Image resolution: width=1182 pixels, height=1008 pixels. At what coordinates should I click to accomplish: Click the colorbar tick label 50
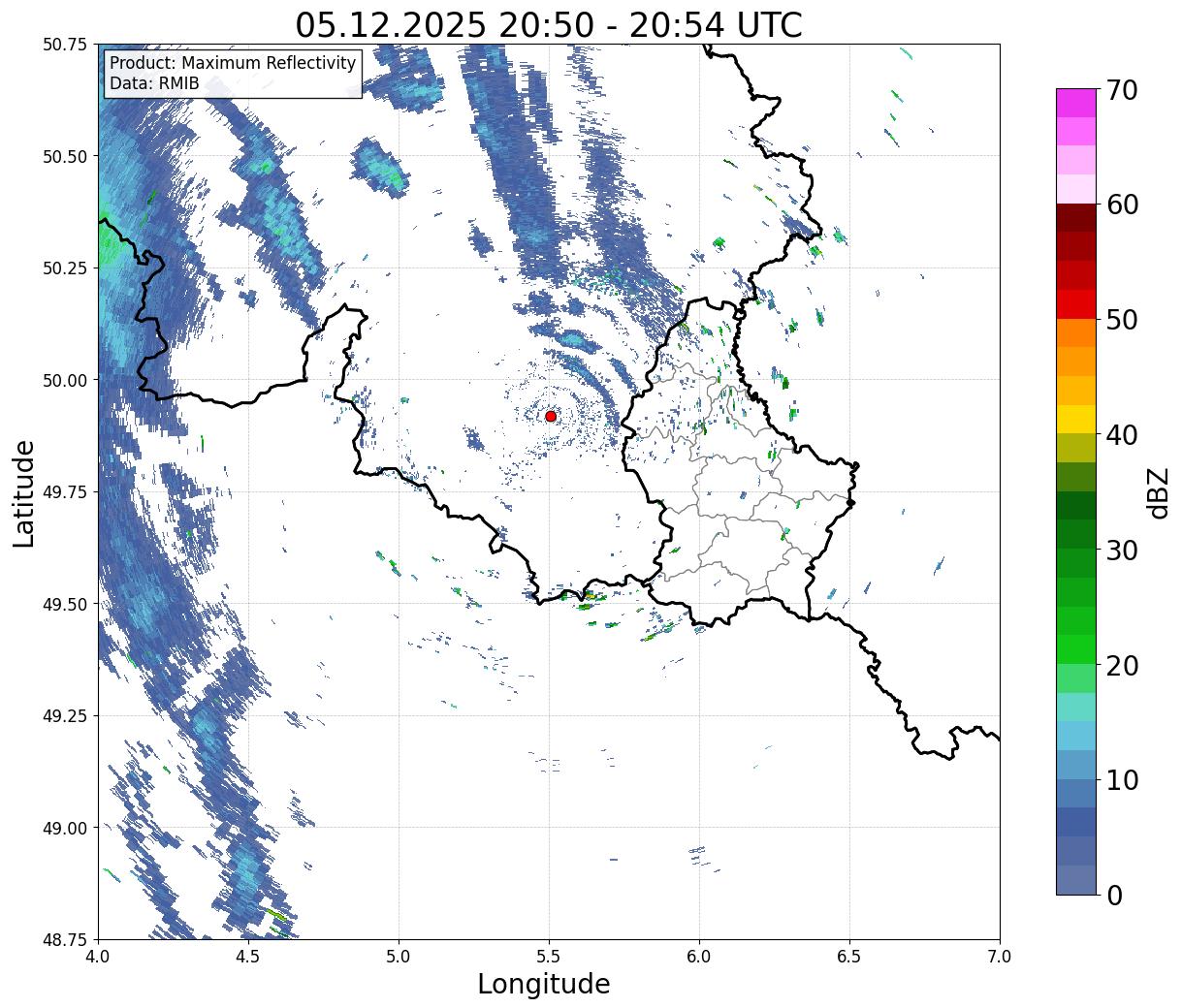coord(1122,320)
